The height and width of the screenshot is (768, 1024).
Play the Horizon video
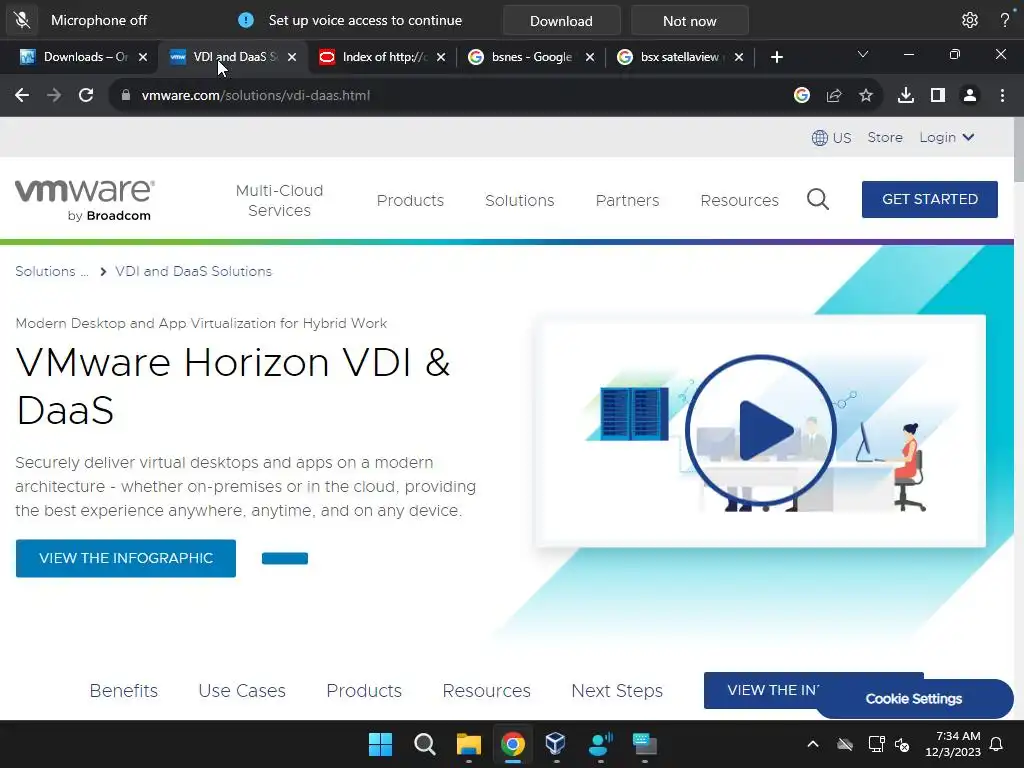click(761, 430)
